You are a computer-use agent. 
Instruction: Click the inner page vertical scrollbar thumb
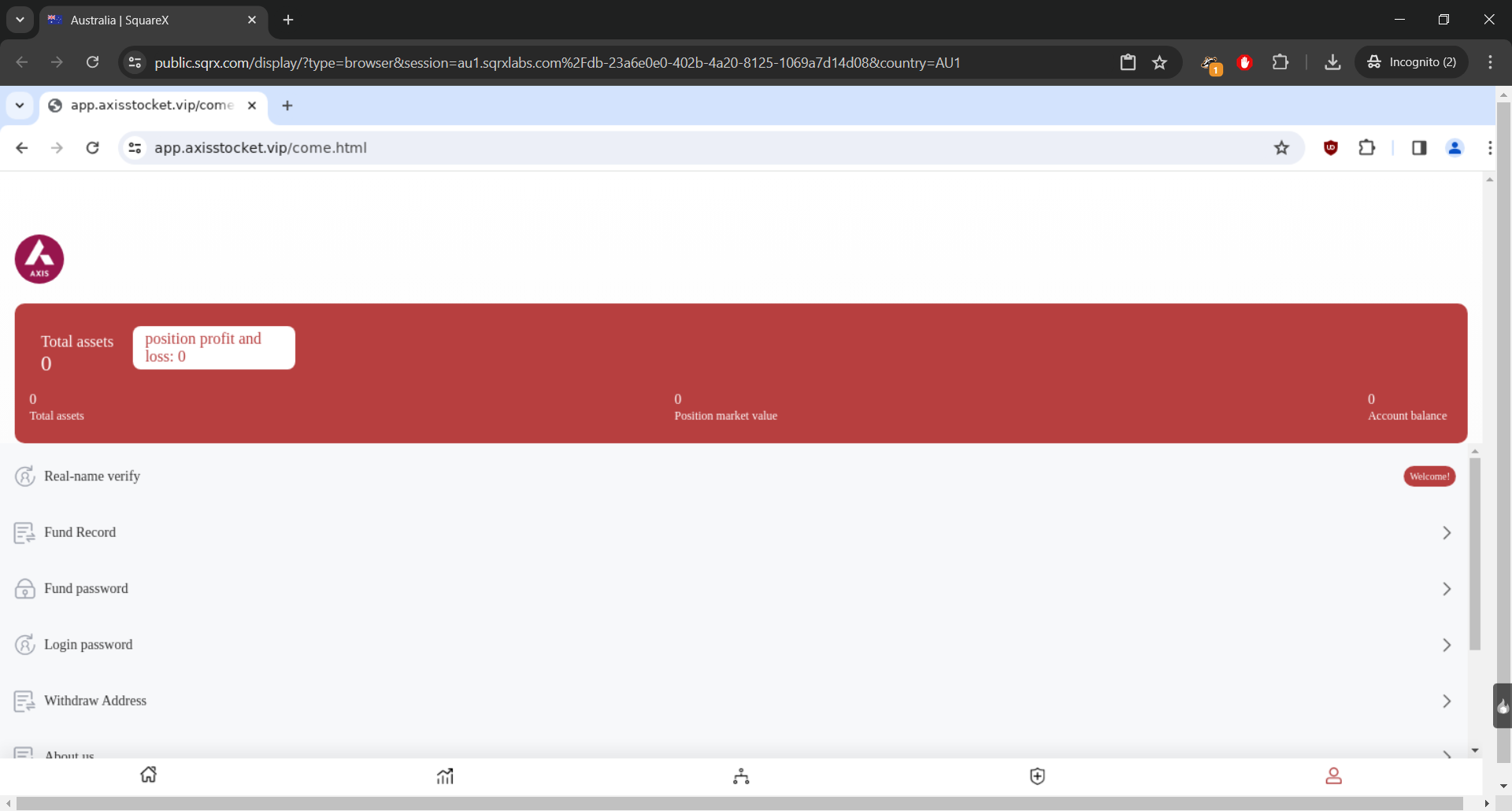(1475, 551)
